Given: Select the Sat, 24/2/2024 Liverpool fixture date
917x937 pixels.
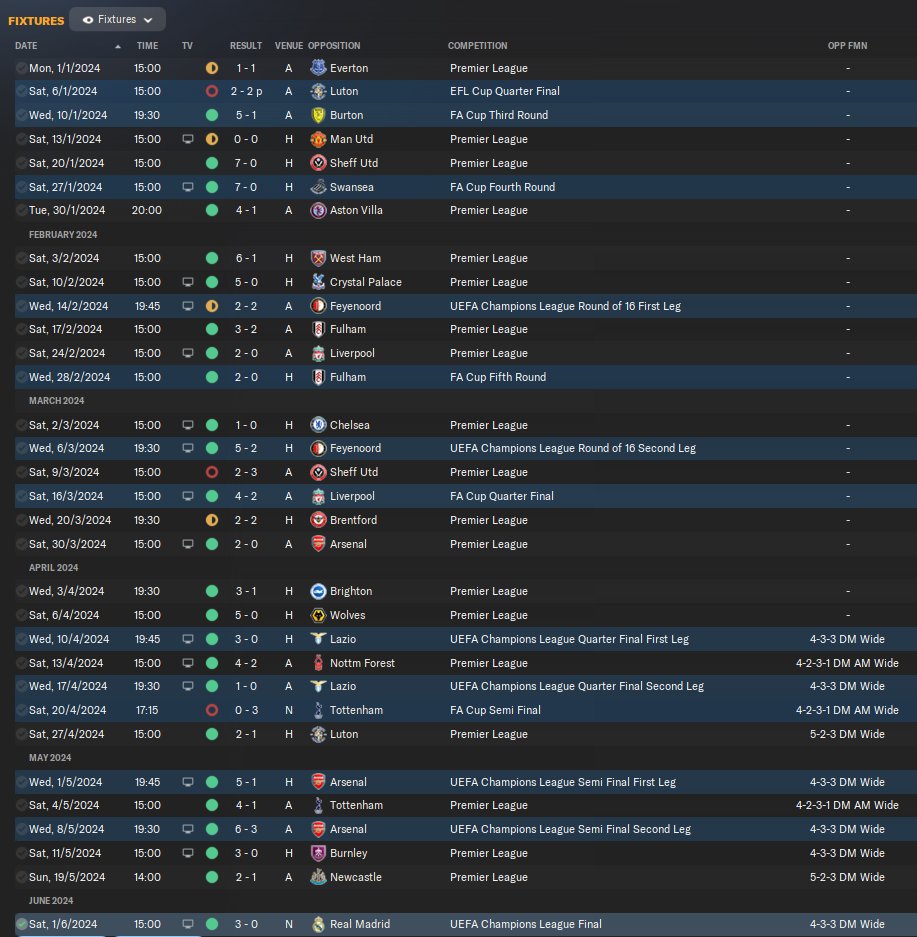Looking at the screenshot, I should tap(67, 353).
